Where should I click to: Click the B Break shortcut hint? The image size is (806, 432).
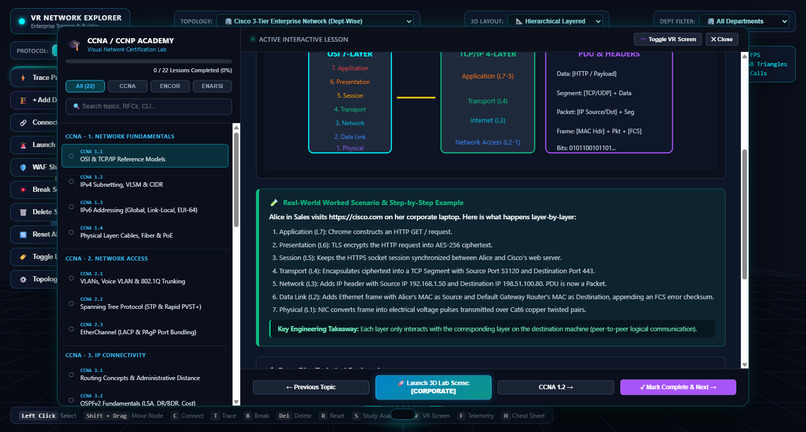(257, 416)
